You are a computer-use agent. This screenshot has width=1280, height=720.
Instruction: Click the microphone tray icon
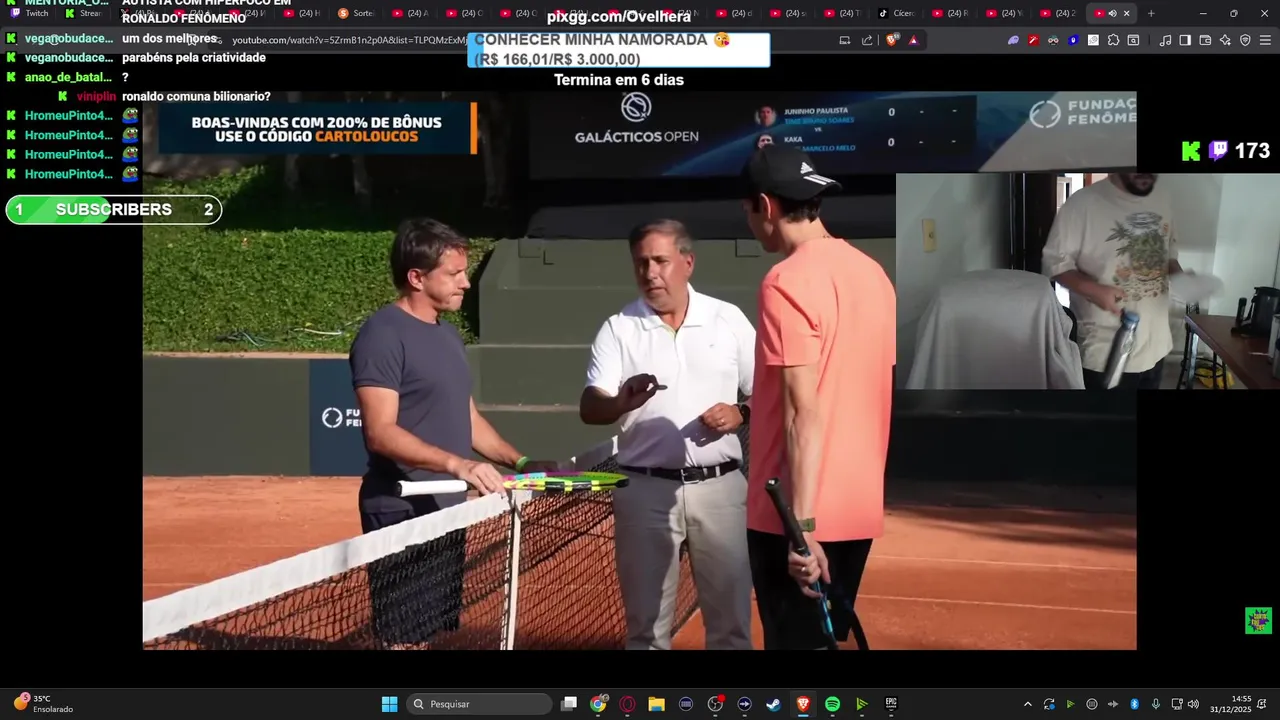pyautogui.click(x=1156, y=704)
